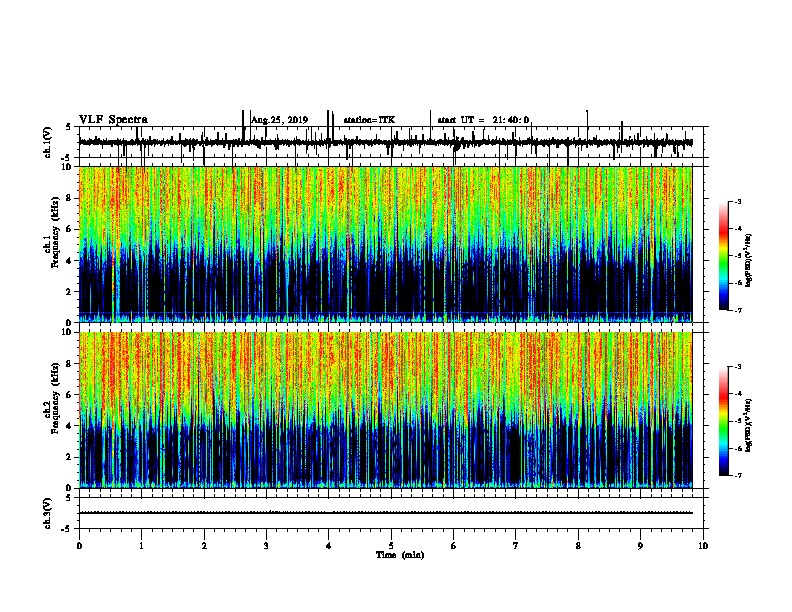Click inside the ch.1 spectrogram panel
The width and height of the screenshot is (792, 612).
click(x=385, y=244)
